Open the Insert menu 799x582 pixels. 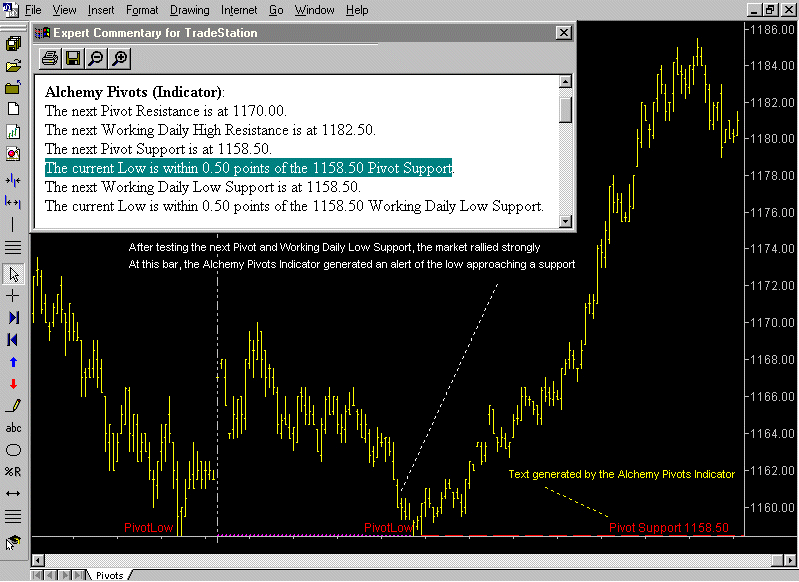tap(101, 10)
